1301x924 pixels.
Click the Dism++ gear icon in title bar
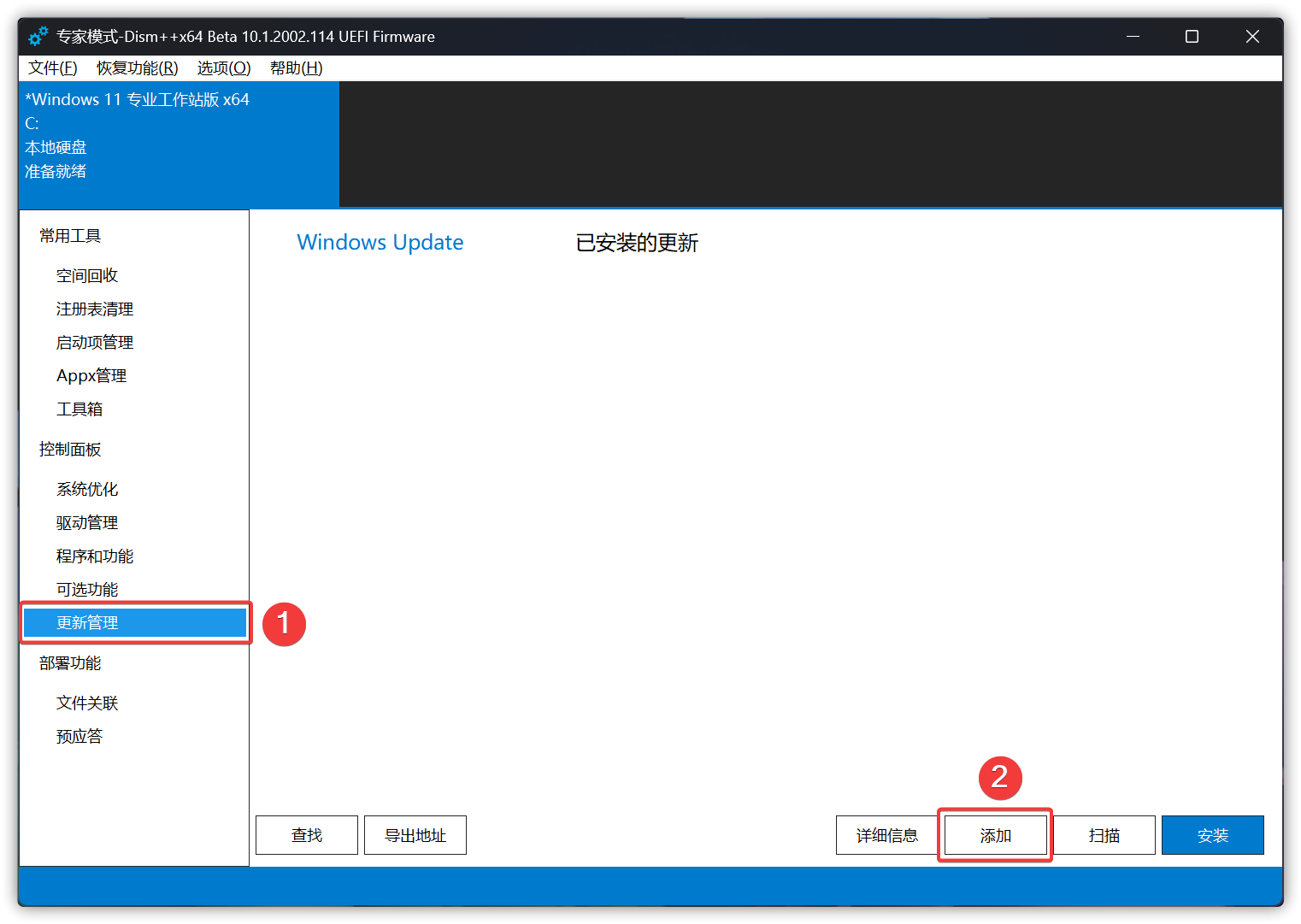(x=38, y=37)
